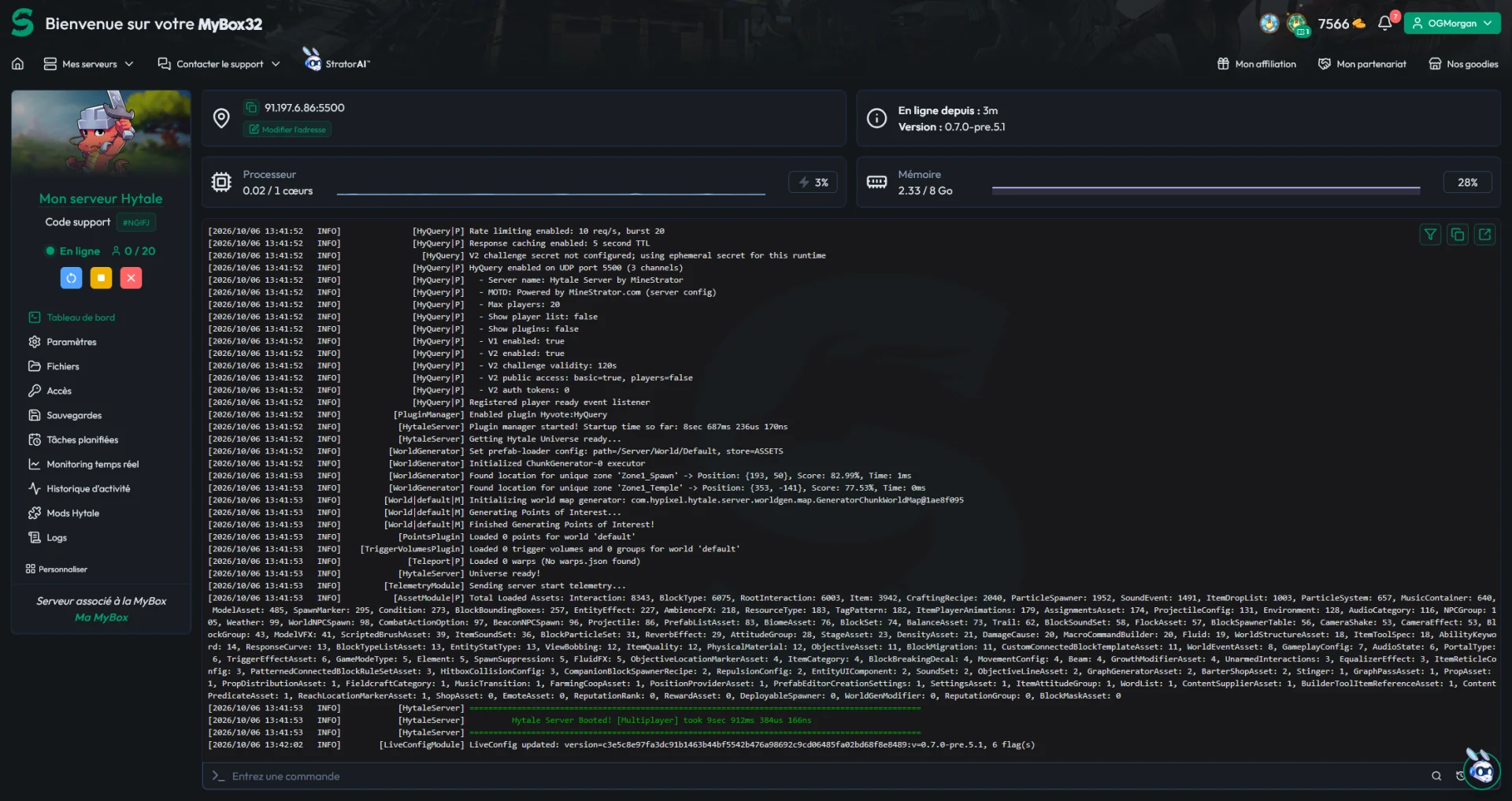Open Historique d'activité
This screenshot has height=801, width=1512.
79,488
